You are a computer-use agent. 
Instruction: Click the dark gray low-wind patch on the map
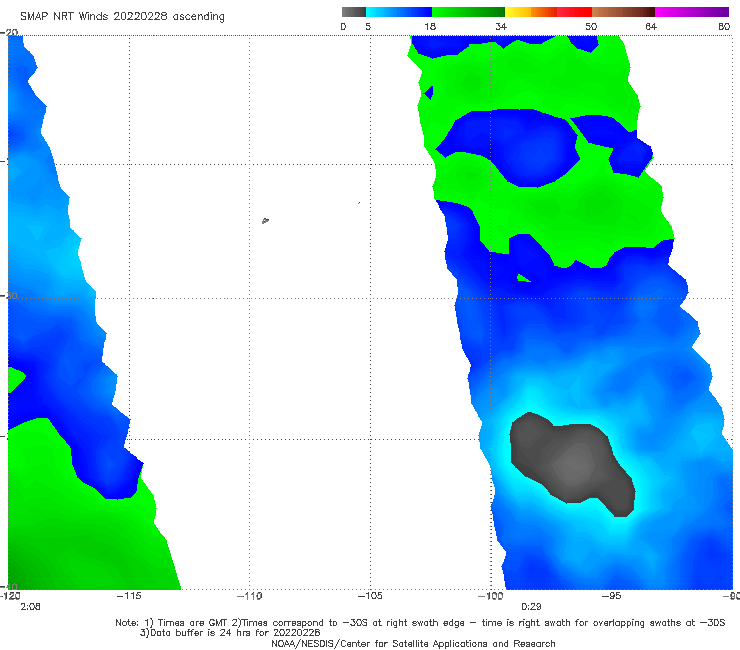click(x=572, y=463)
